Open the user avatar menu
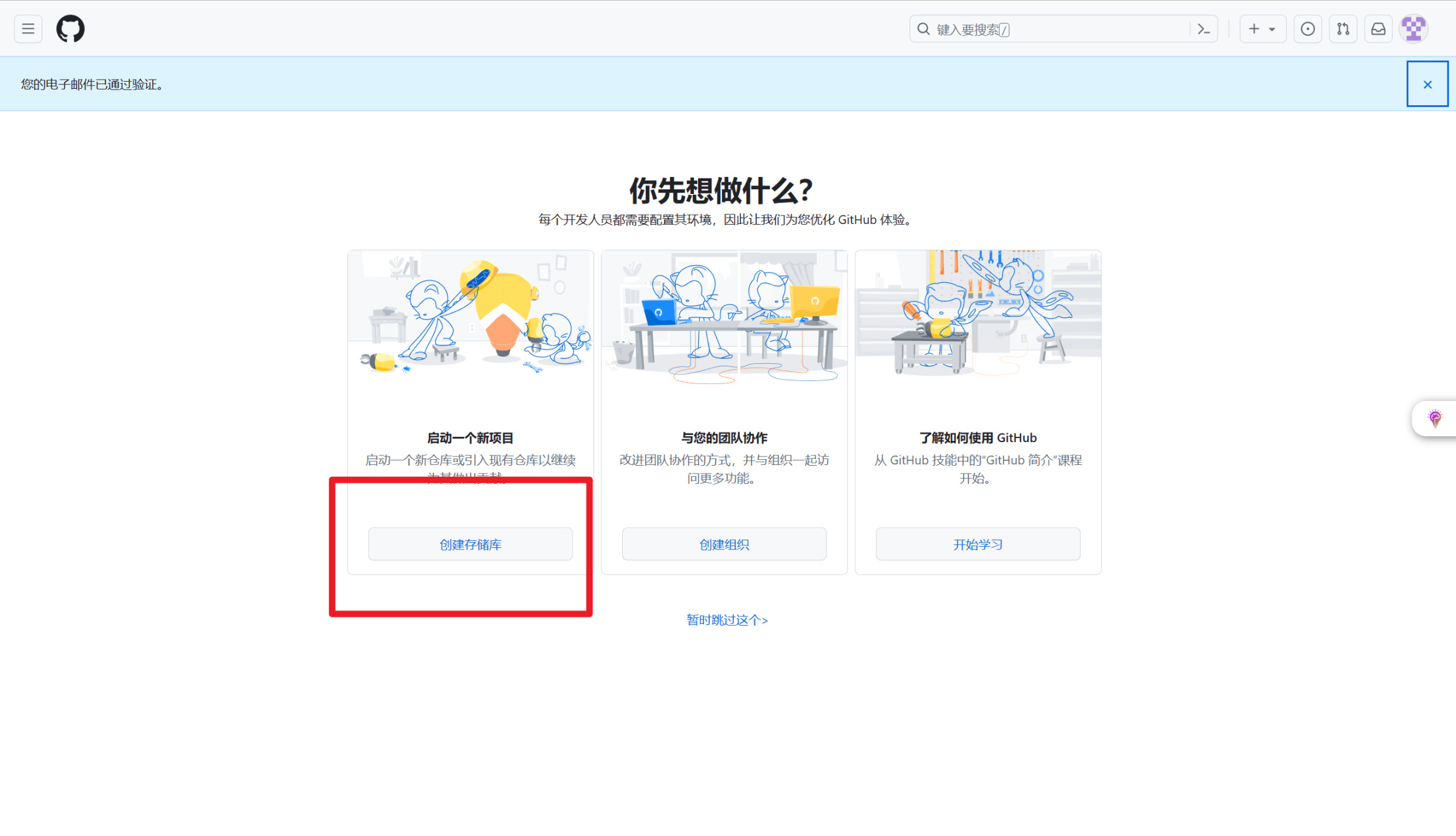 click(x=1414, y=29)
